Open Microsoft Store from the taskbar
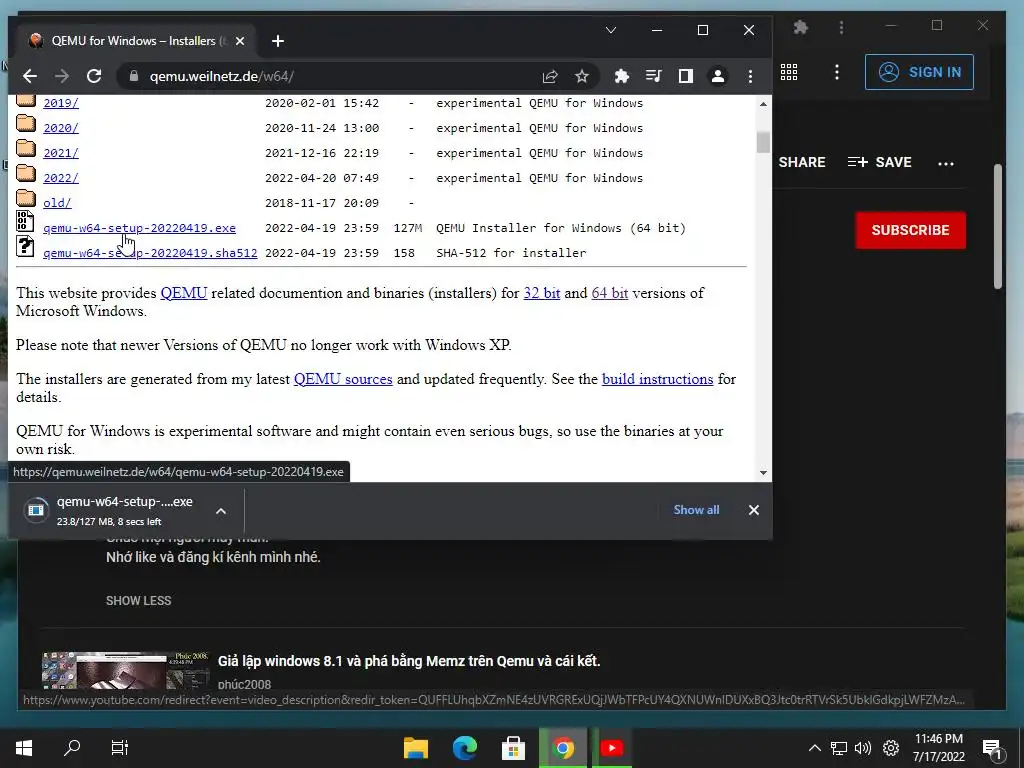This screenshot has width=1024, height=768. [x=513, y=748]
